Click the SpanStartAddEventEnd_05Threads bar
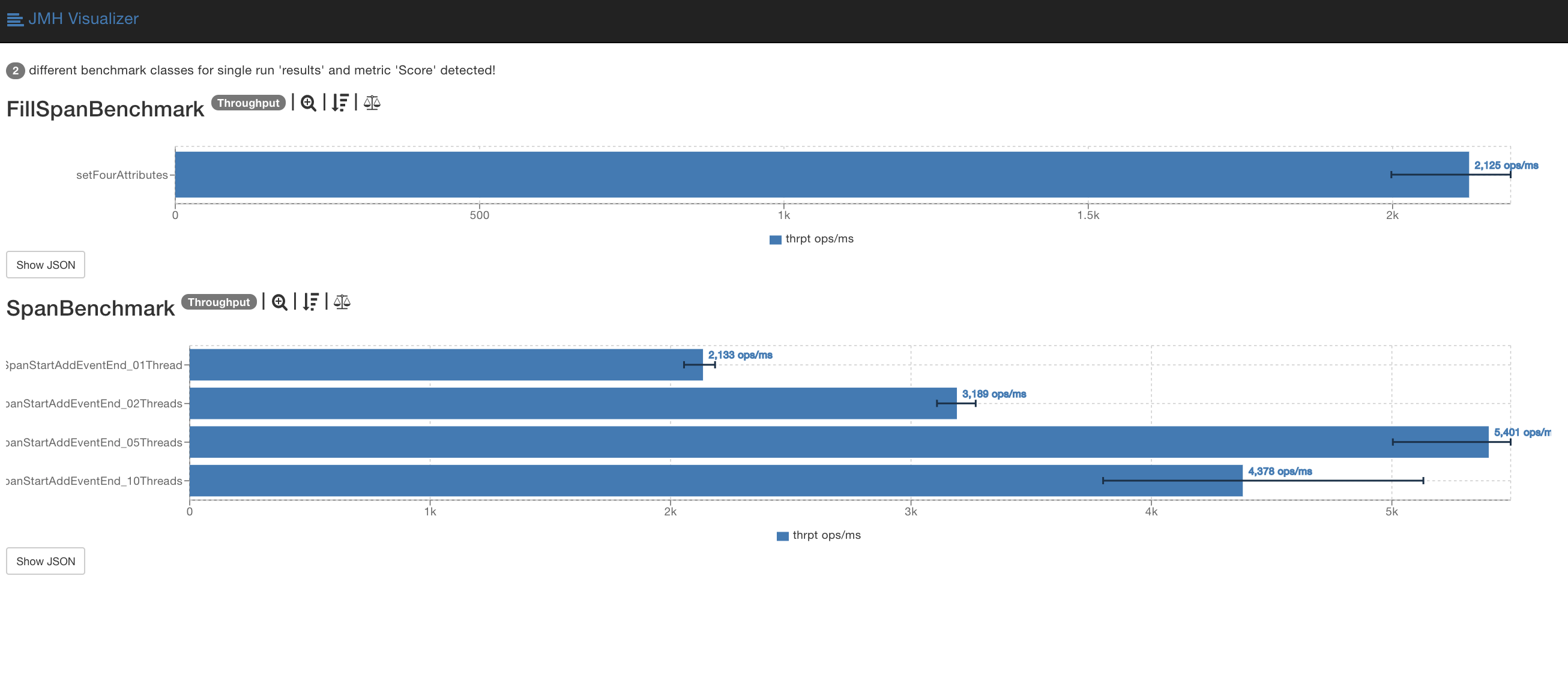This screenshot has height=678, width=1568. point(731,442)
